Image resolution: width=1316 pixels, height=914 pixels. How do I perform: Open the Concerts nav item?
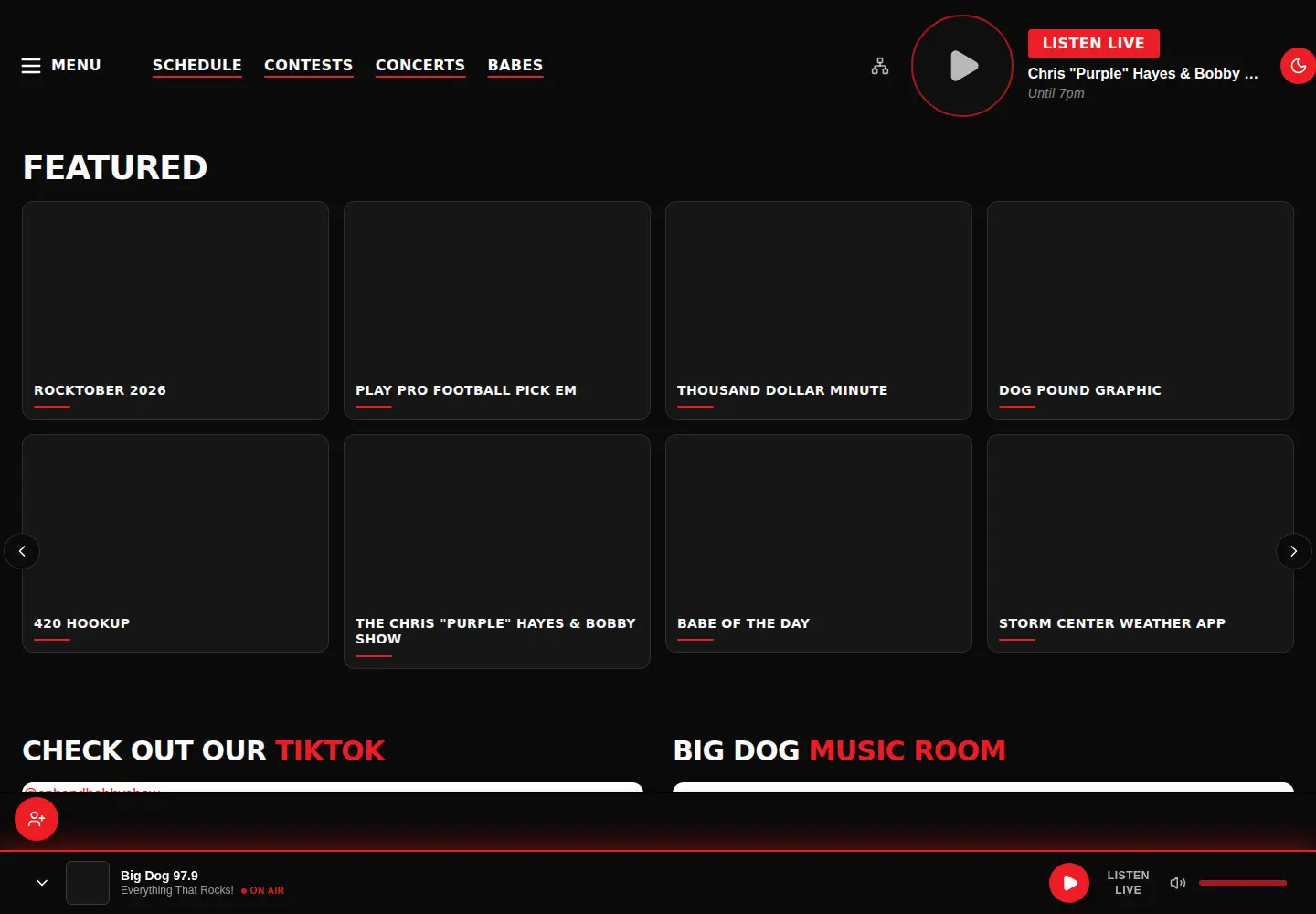click(x=420, y=66)
